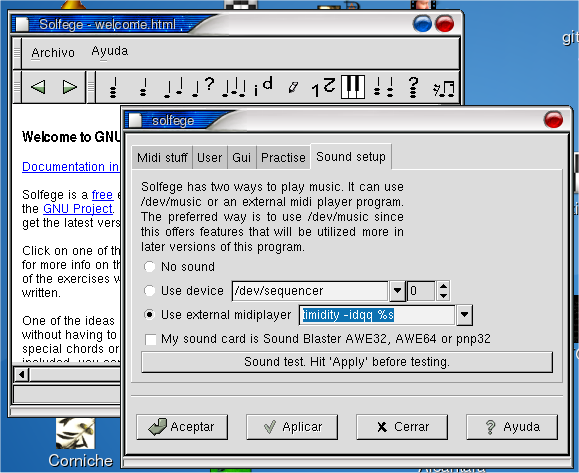Select the No sound radio button
Viewport: 579px width, 473px height.
tap(149, 267)
